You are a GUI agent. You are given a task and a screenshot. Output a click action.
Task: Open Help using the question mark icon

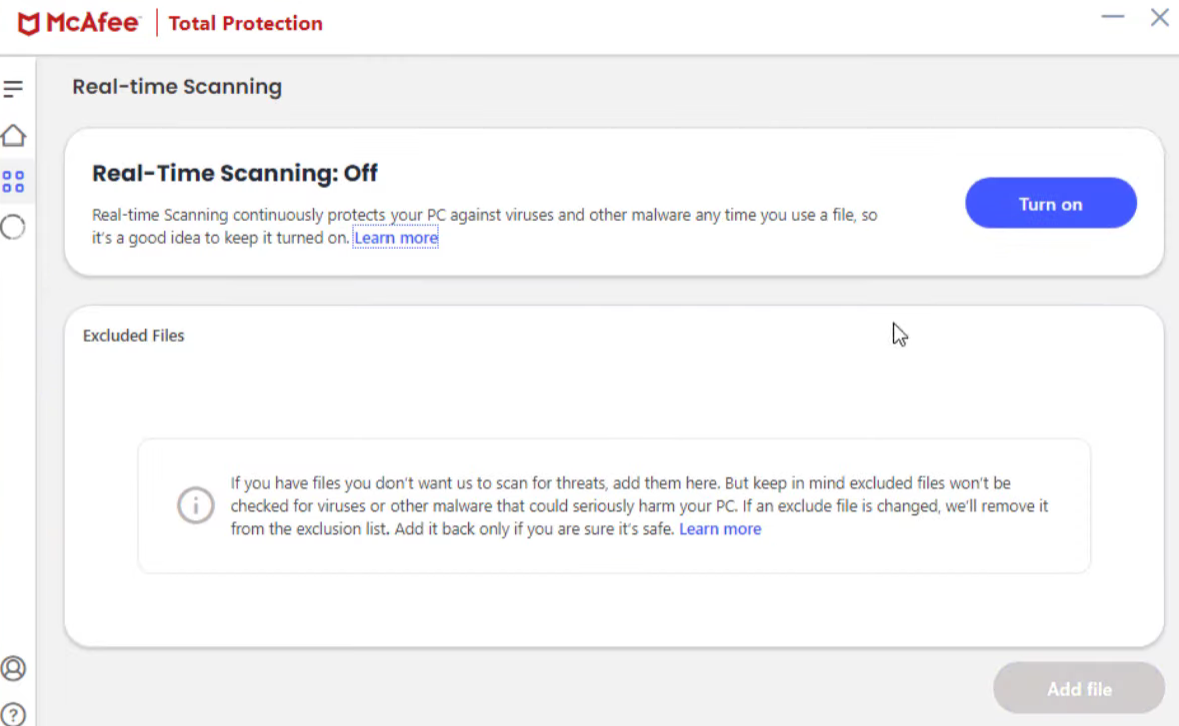pyautogui.click(x=14, y=712)
